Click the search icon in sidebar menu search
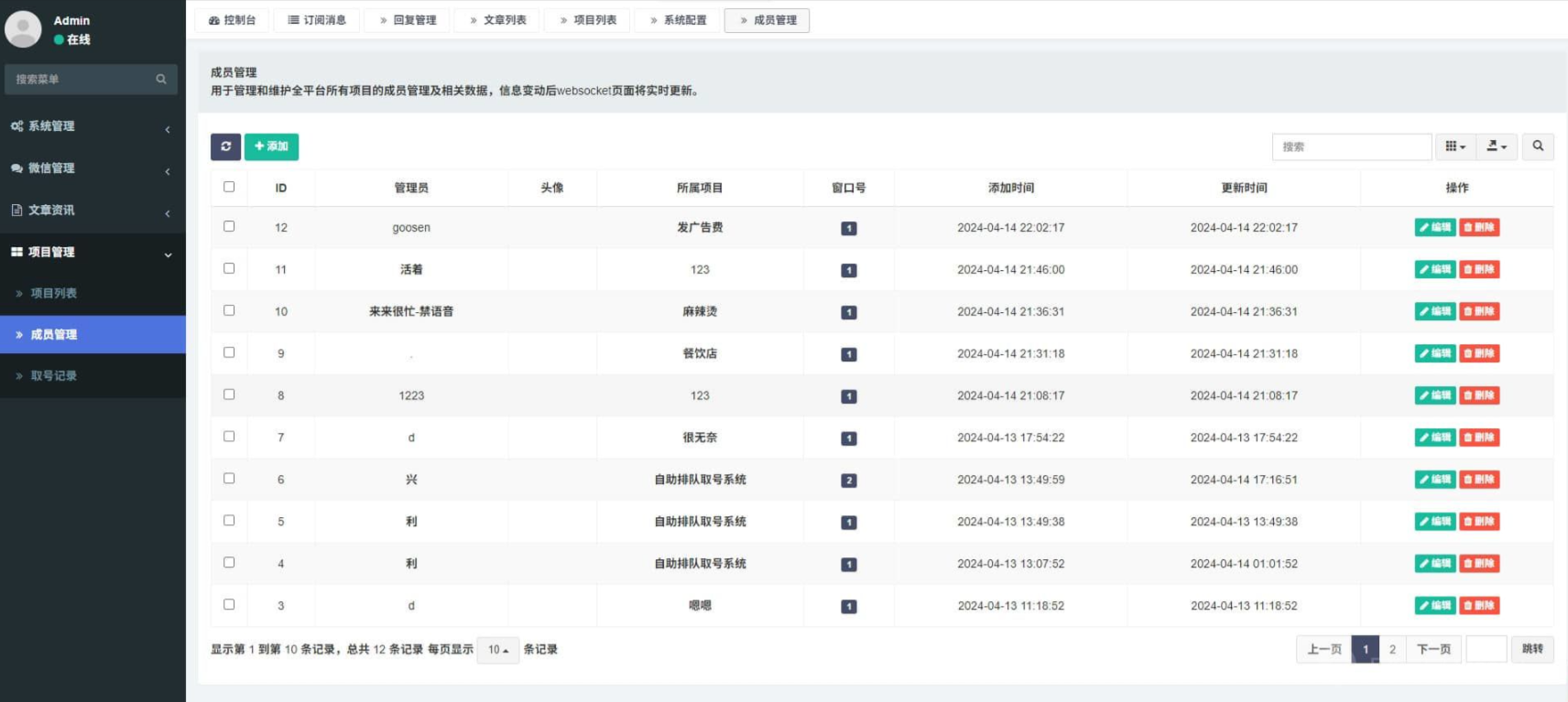The width and height of the screenshot is (1568, 702). [161, 80]
